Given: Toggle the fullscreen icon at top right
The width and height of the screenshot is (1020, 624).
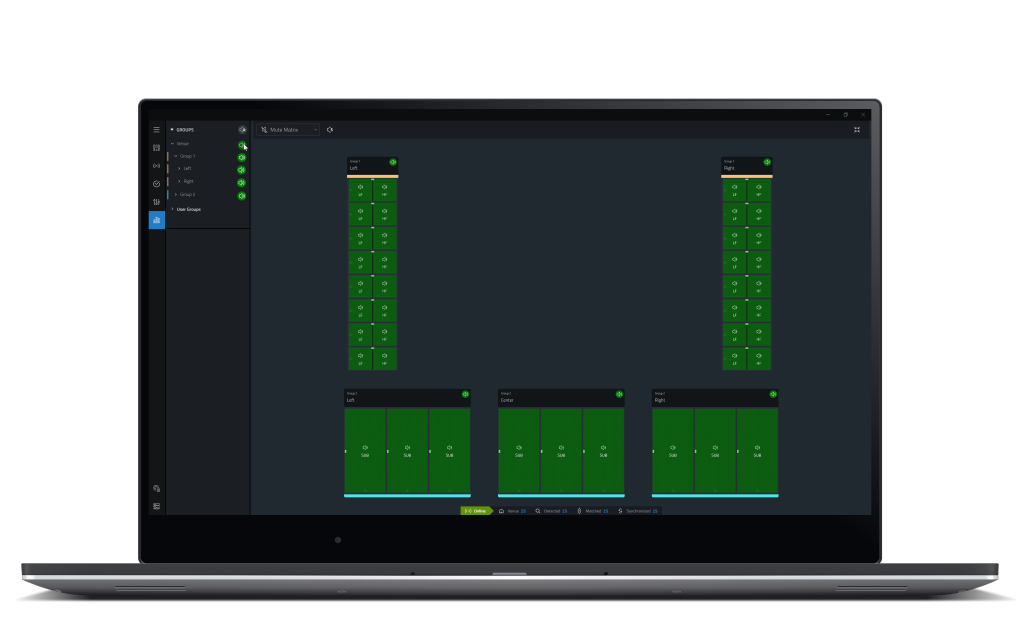Looking at the screenshot, I should [x=857, y=129].
